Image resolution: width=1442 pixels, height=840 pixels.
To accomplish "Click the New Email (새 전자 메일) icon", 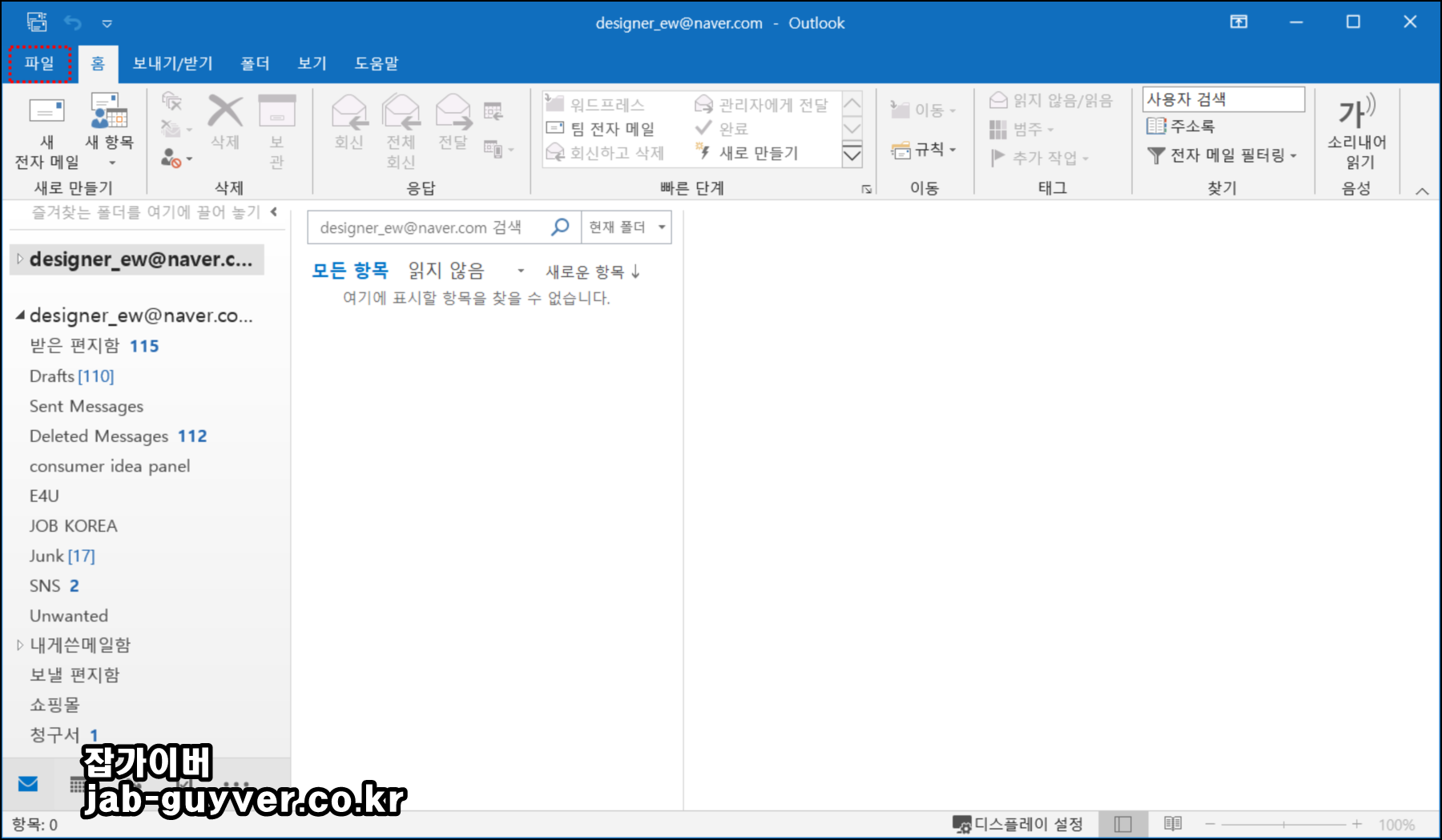I will tap(46, 111).
